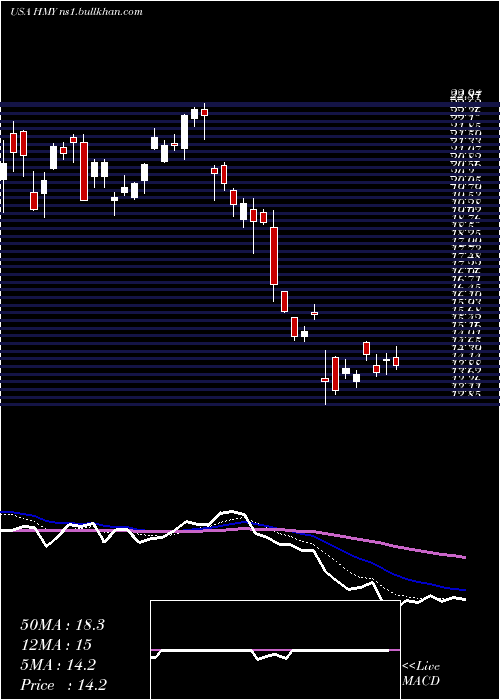The width and height of the screenshot is (500, 700).
Task: Open the <<Live MACD label
Action: click(421, 673)
